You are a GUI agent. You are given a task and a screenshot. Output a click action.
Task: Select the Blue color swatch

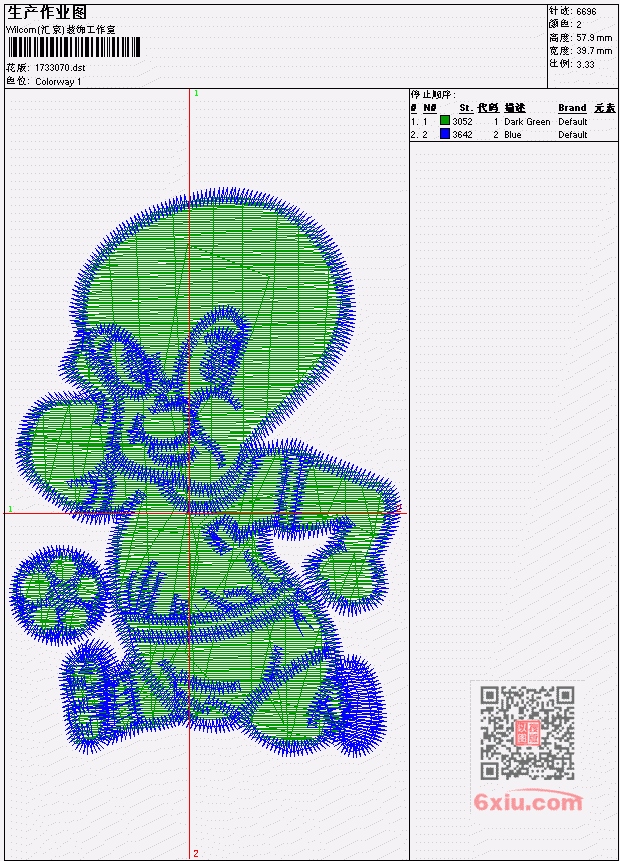(x=445, y=134)
